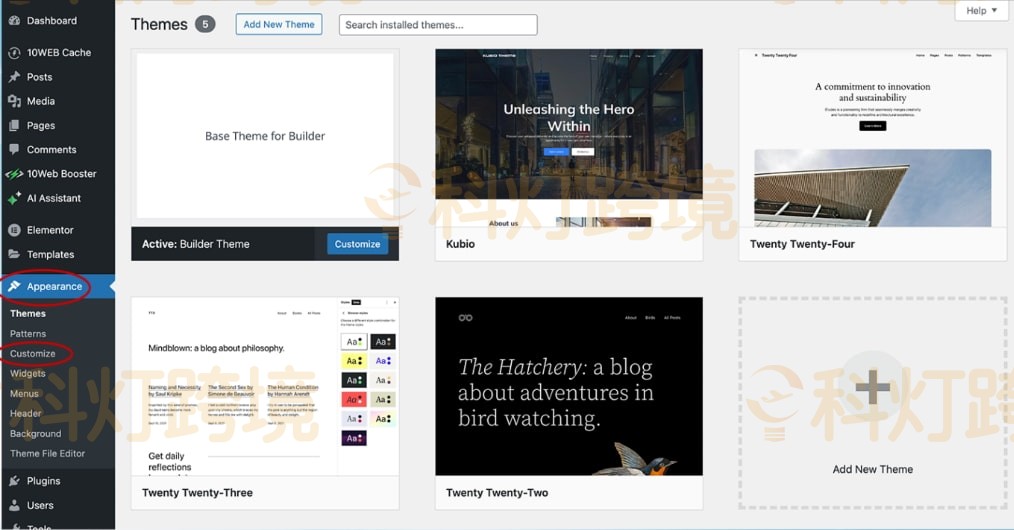Viewport: 1014px width, 530px height.
Task: Click the Dashboard gauge icon
Action: (14, 20)
